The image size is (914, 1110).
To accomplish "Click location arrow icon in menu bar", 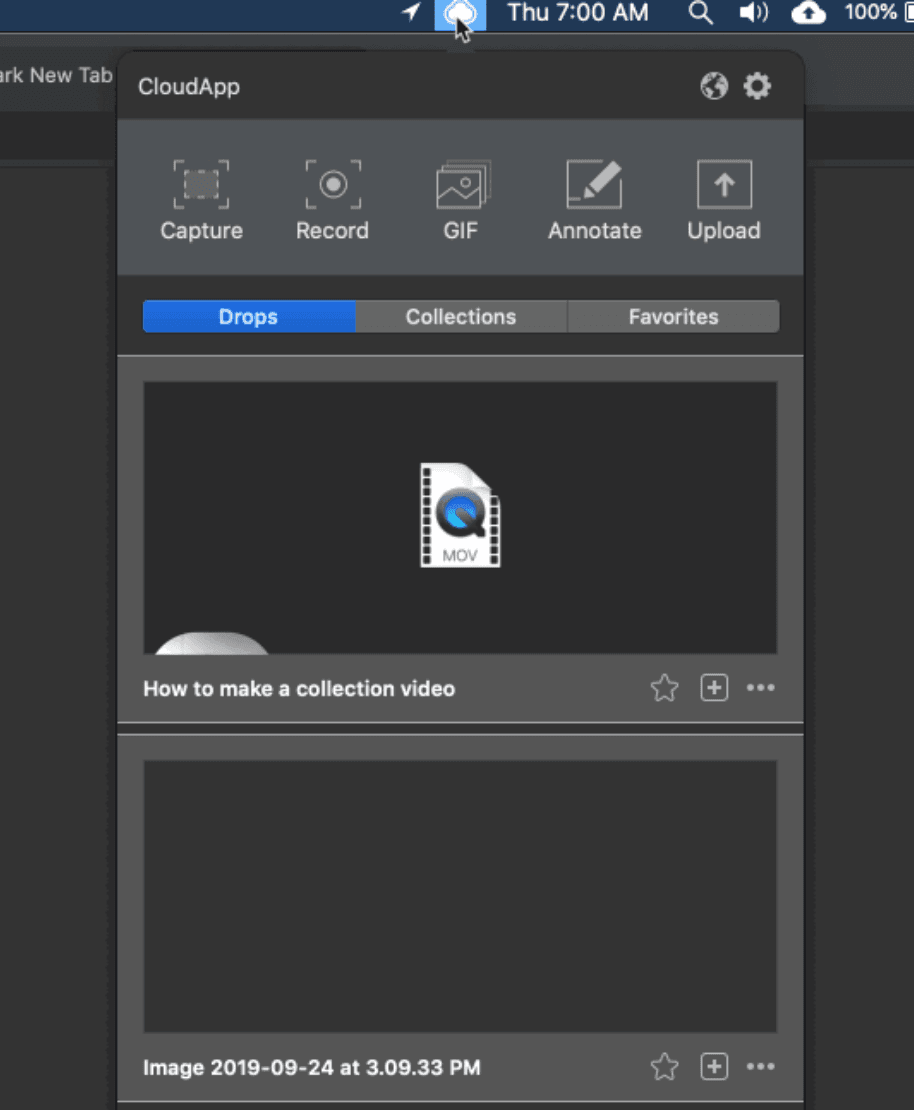I will [x=411, y=12].
